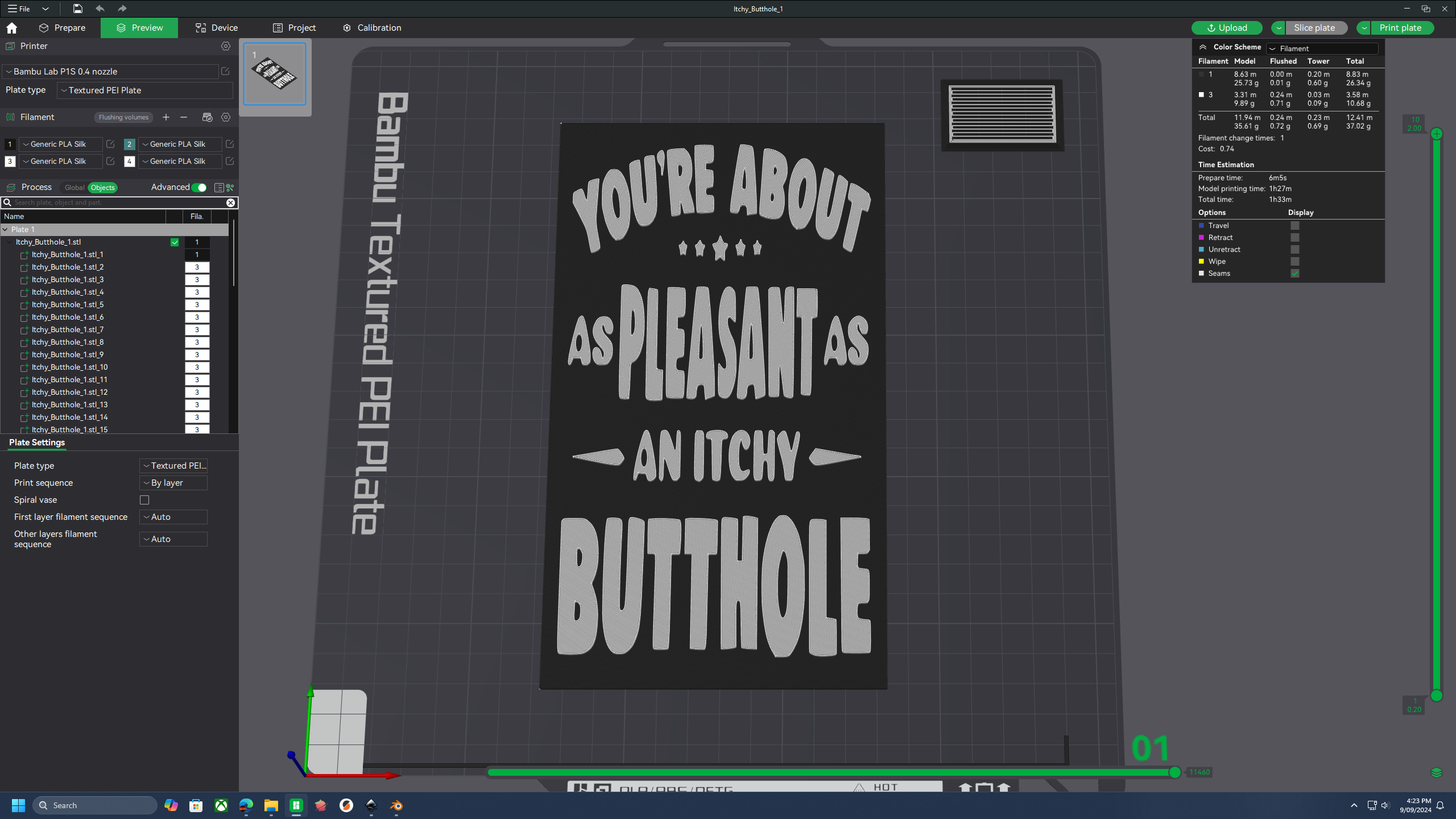Open File Explorer from the taskbar
1456x819 pixels.
tap(271, 805)
